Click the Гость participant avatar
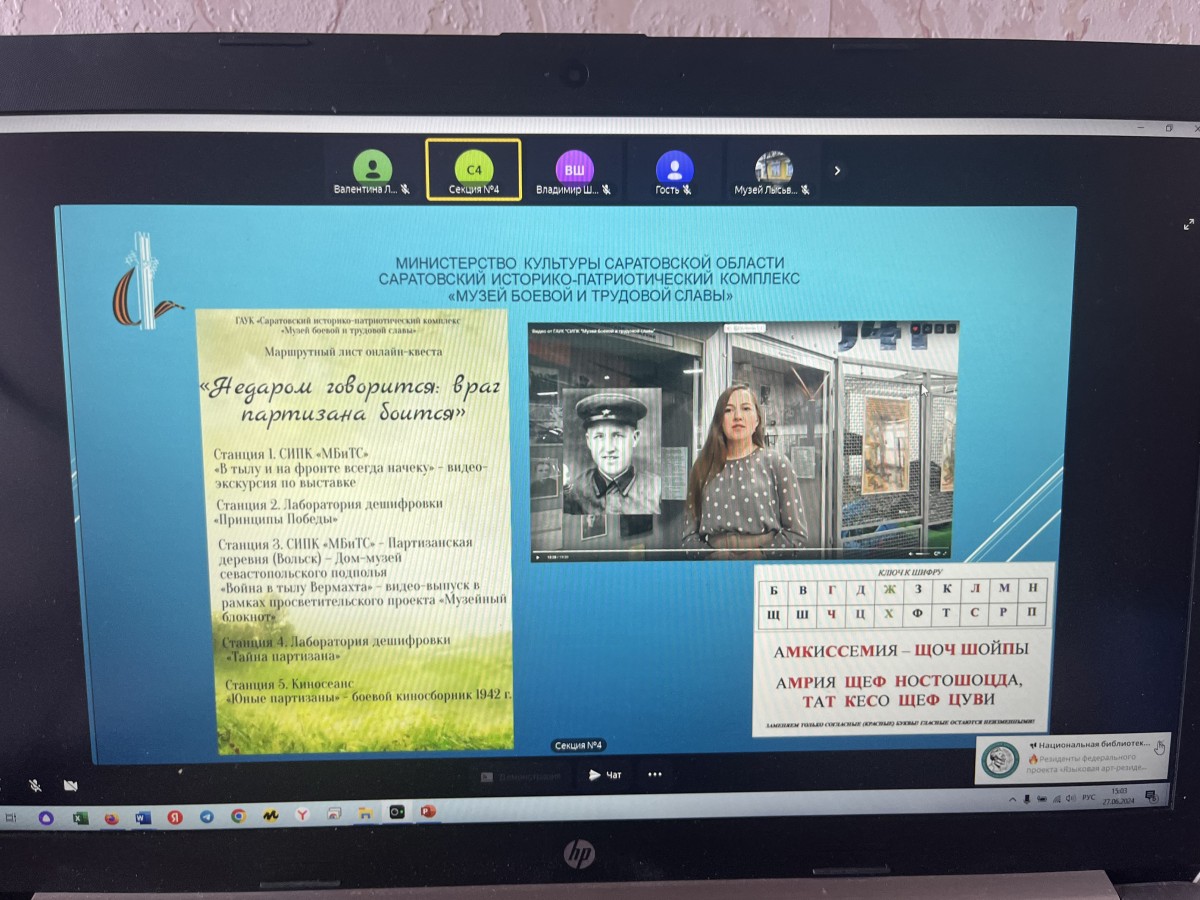Viewport: 1200px width, 900px height. (674, 167)
